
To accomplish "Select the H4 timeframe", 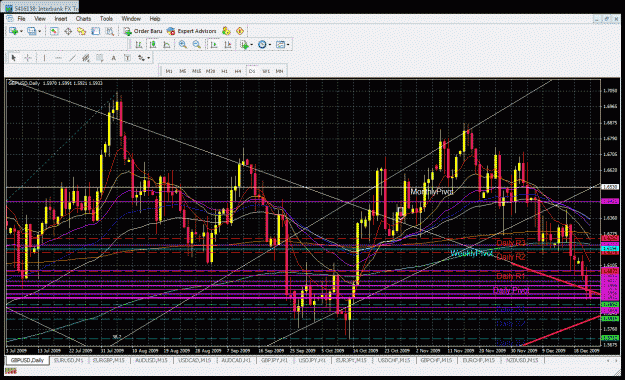I will (x=238, y=71).
